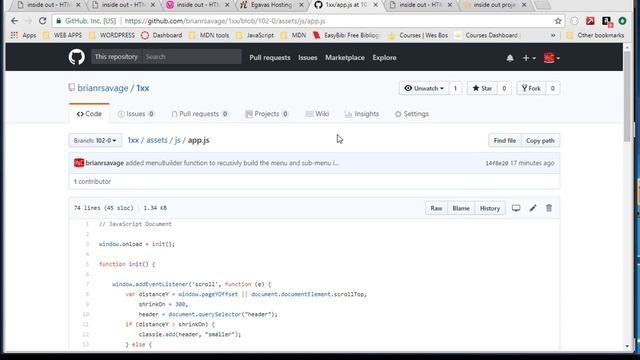Click Pull requests in top navigation

point(270,58)
